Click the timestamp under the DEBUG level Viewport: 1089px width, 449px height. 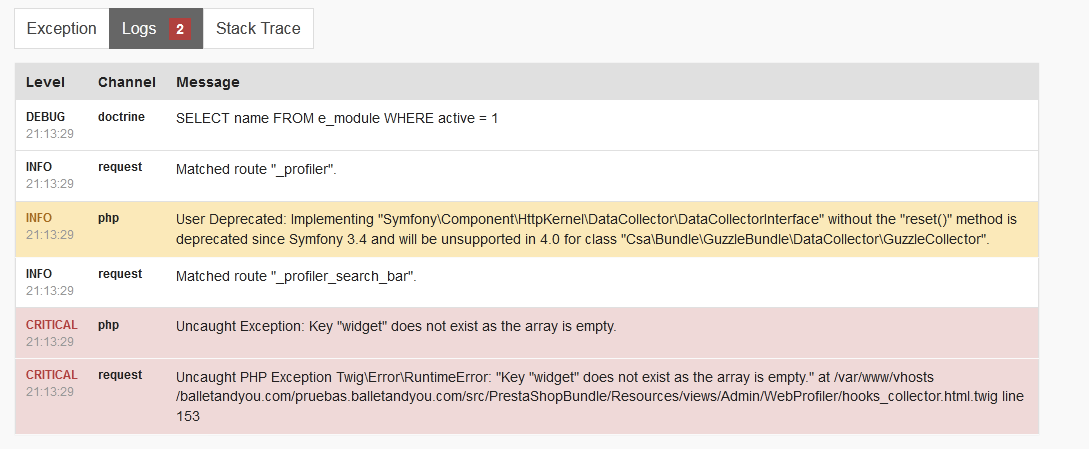50,133
